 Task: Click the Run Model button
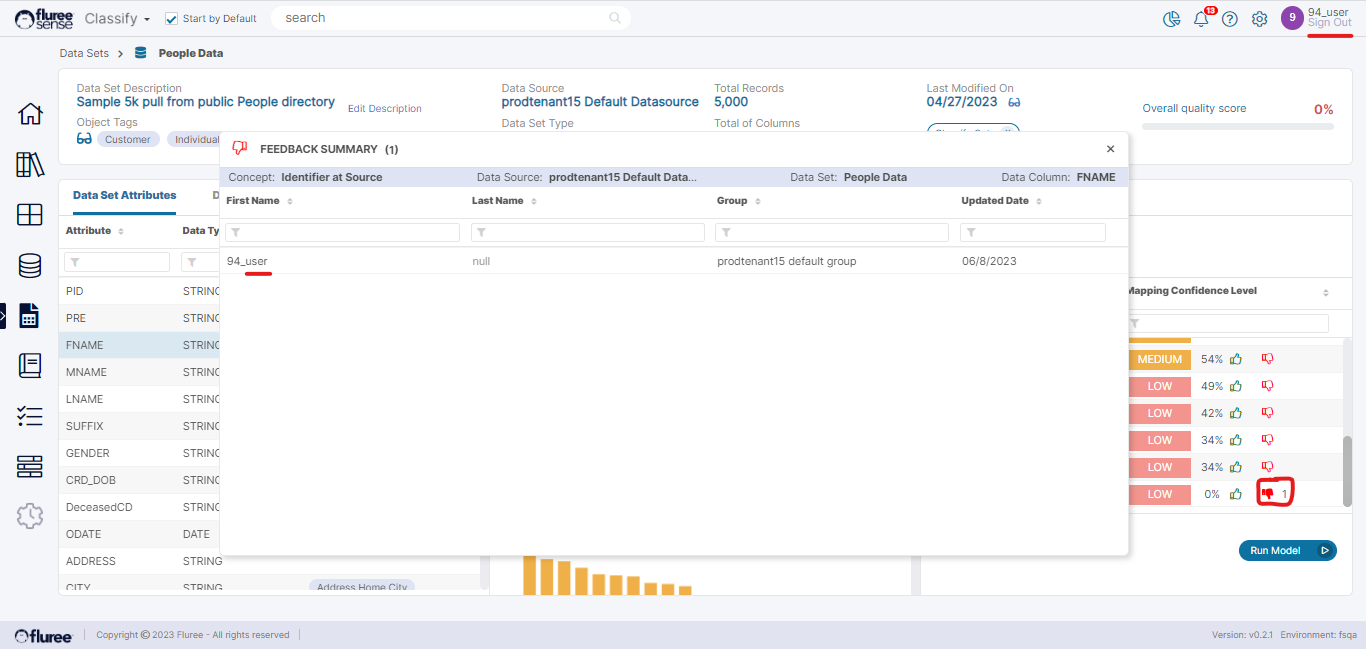coord(1287,550)
